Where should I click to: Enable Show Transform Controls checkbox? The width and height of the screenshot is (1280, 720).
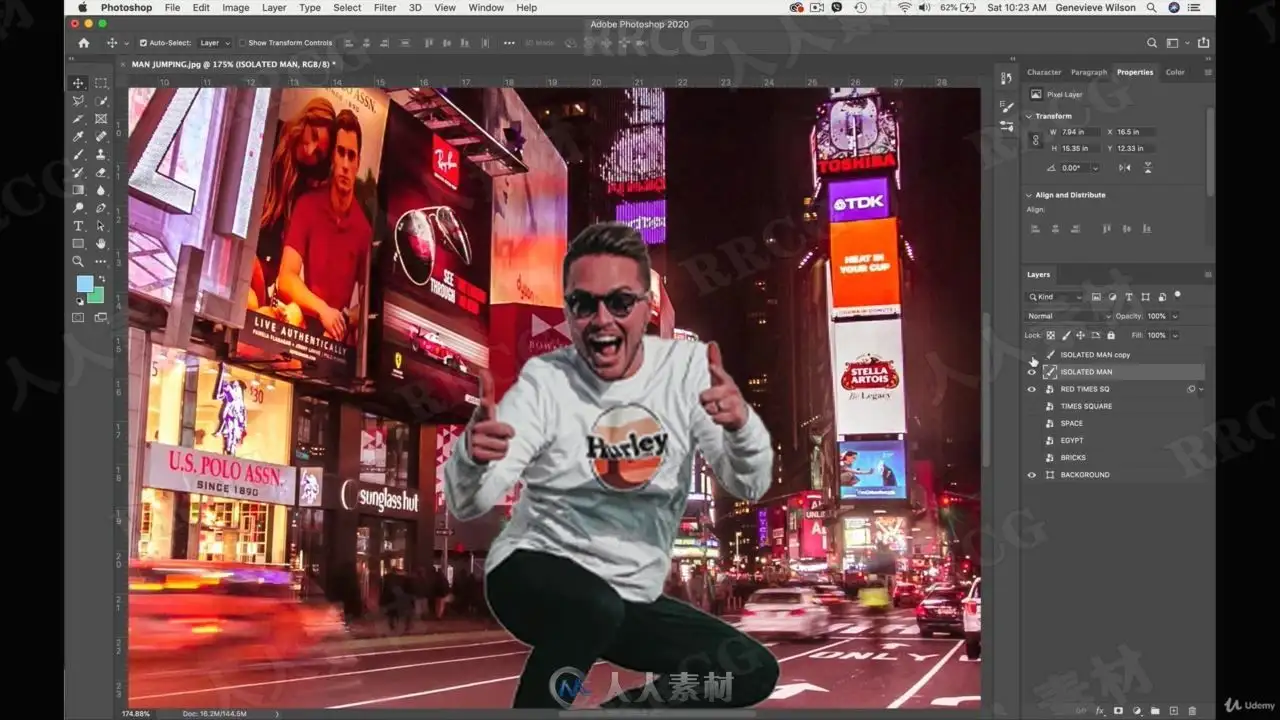click(242, 43)
